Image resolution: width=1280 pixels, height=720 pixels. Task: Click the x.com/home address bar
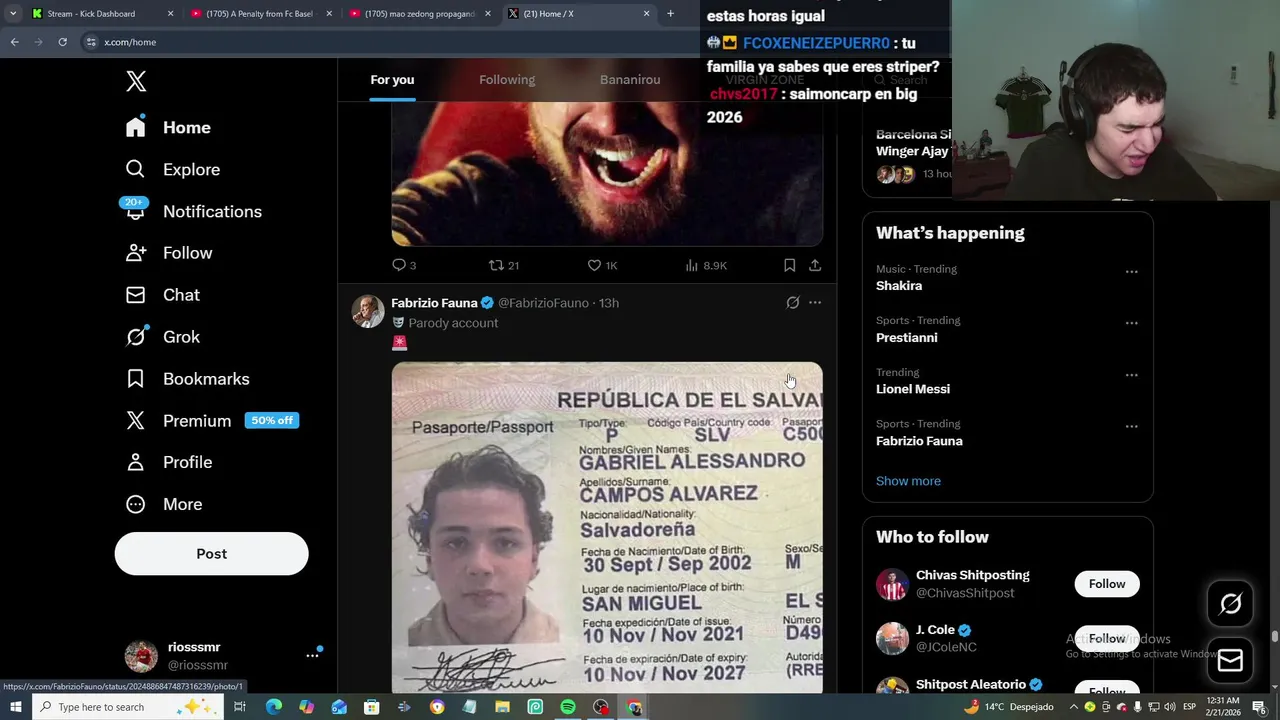tap(390, 42)
